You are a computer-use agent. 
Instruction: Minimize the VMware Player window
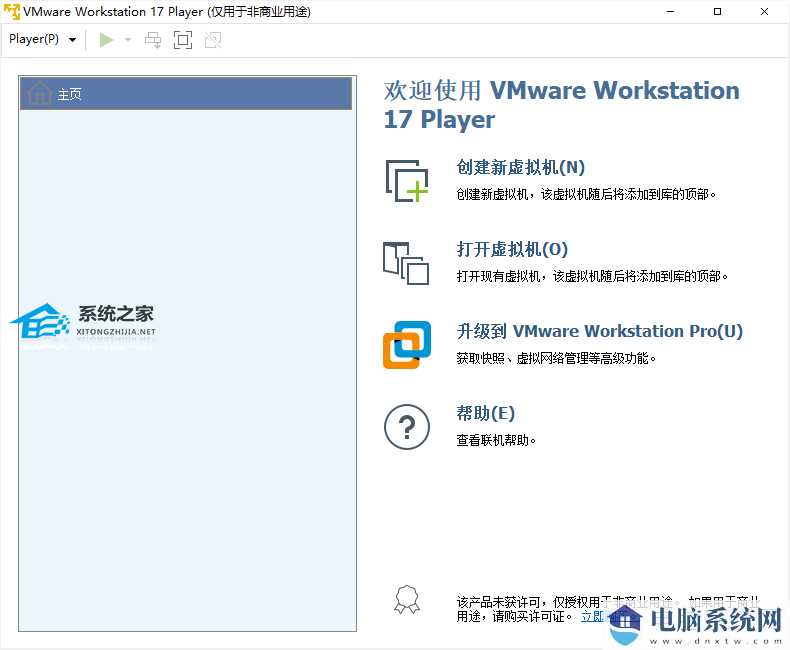click(670, 12)
